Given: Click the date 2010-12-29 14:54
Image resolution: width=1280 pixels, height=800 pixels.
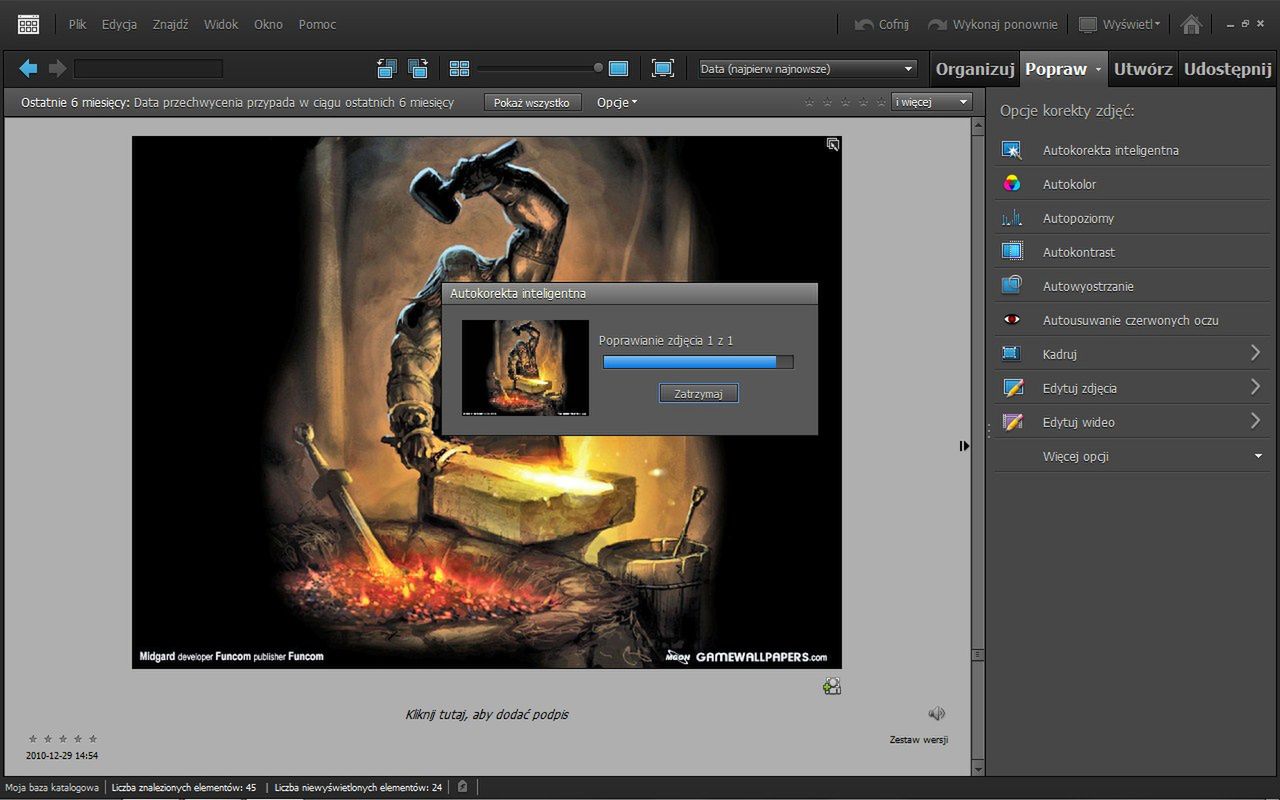Looking at the screenshot, I should (x=62, y=756).
